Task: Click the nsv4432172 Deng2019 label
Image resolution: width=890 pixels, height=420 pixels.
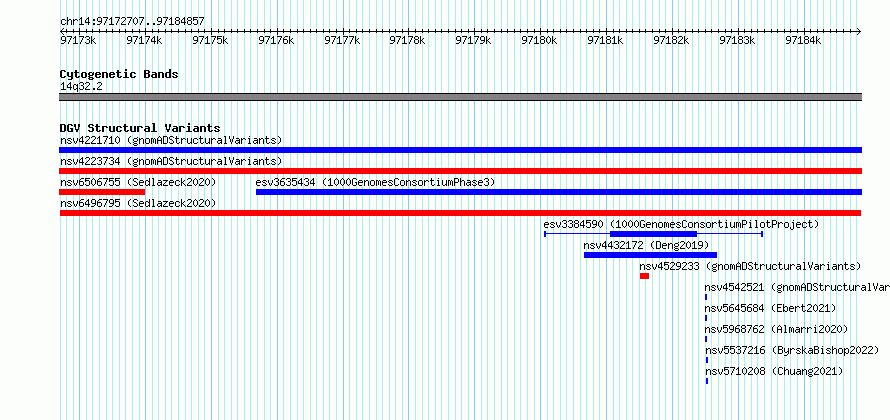Action: pos(646,245)
